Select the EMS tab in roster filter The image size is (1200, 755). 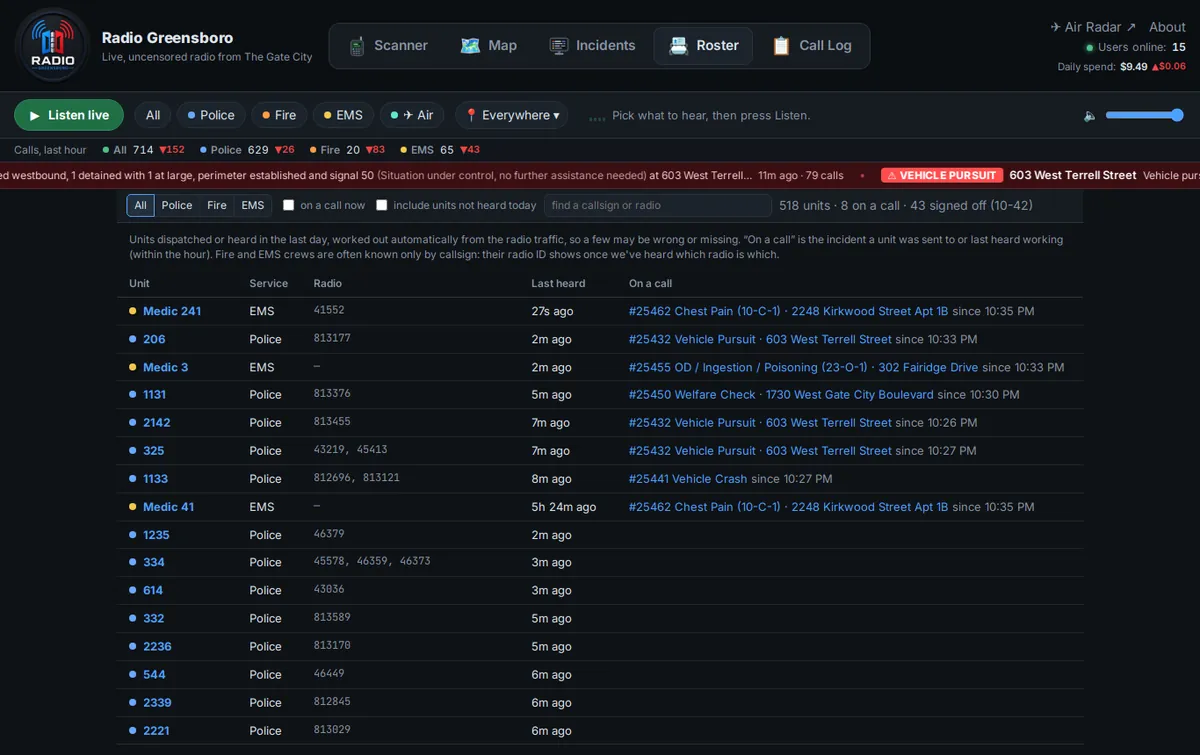coord(253,206)
